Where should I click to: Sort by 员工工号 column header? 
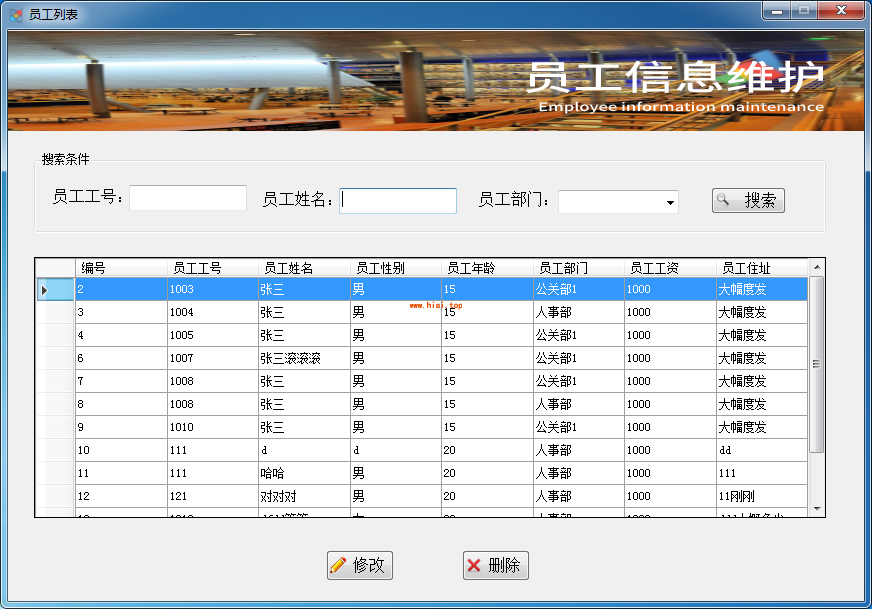[x=212, y=268]
